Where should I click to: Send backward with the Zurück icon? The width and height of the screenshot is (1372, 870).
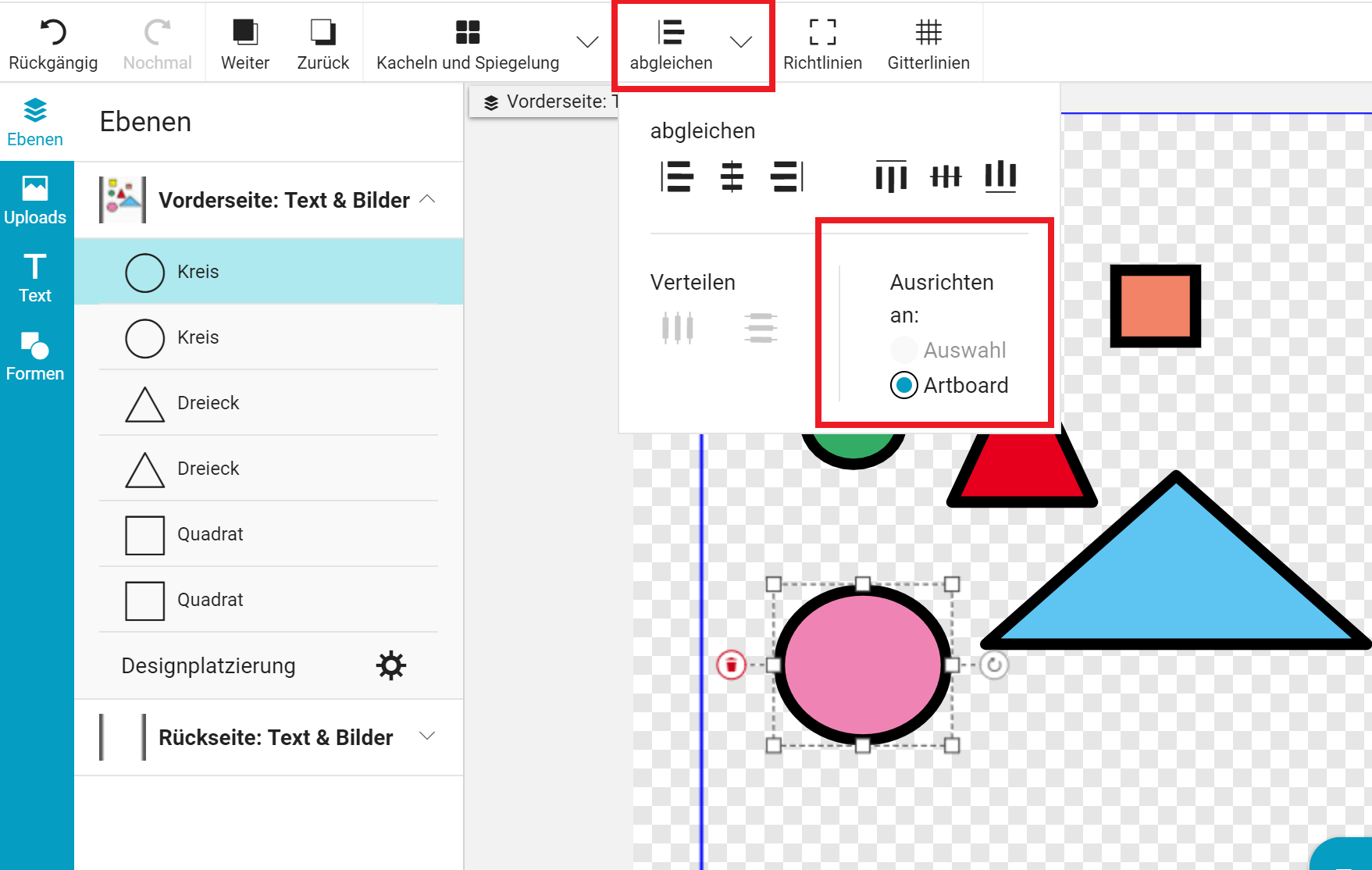[323, 32]
